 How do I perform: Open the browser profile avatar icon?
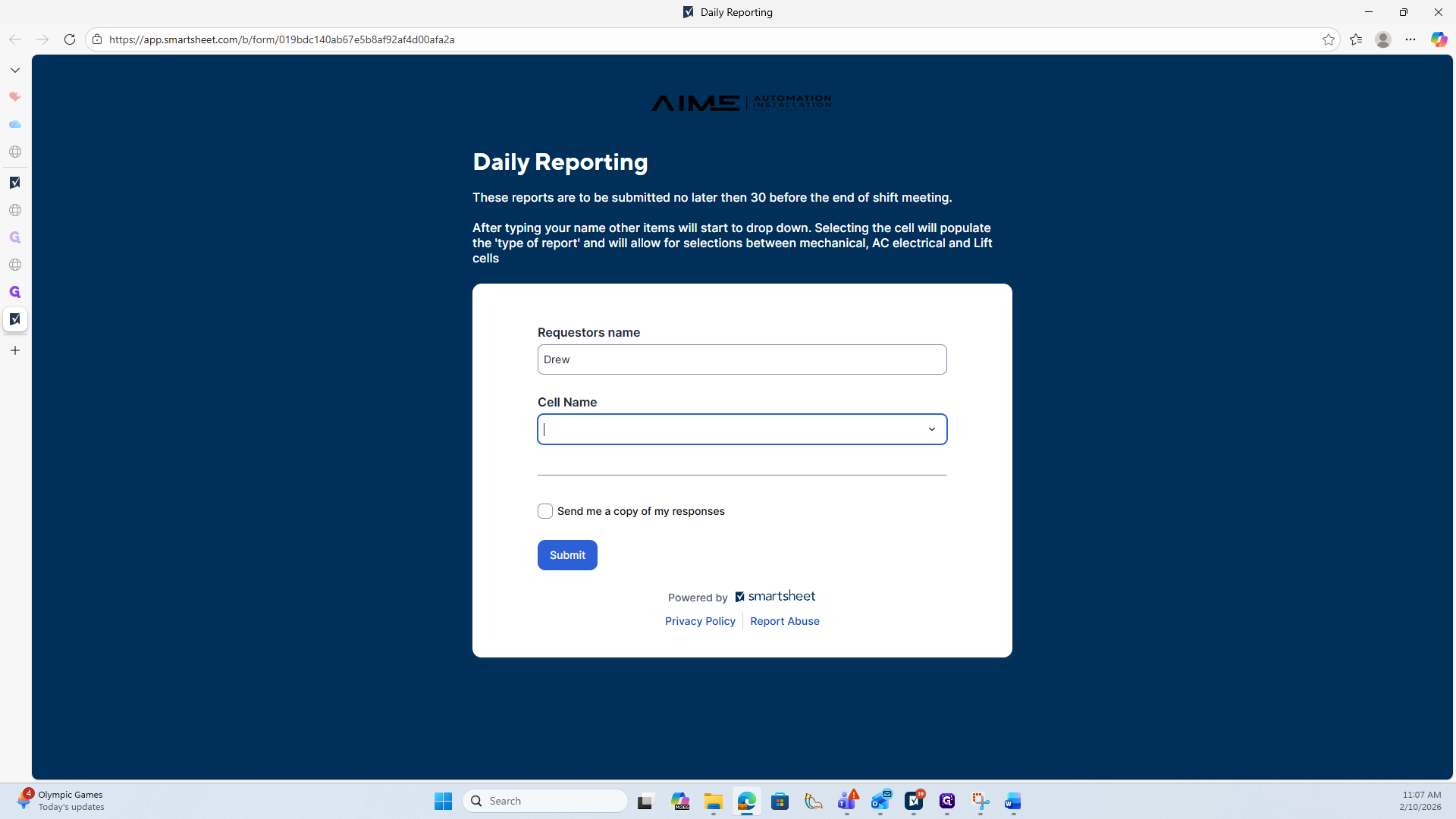(x=1382, y=39)
